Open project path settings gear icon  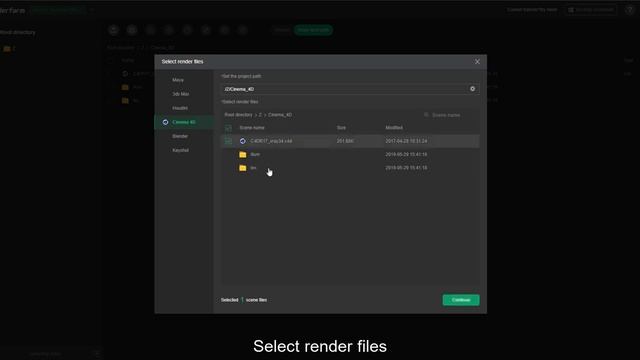pyautogui.click(x=472, y=89)
